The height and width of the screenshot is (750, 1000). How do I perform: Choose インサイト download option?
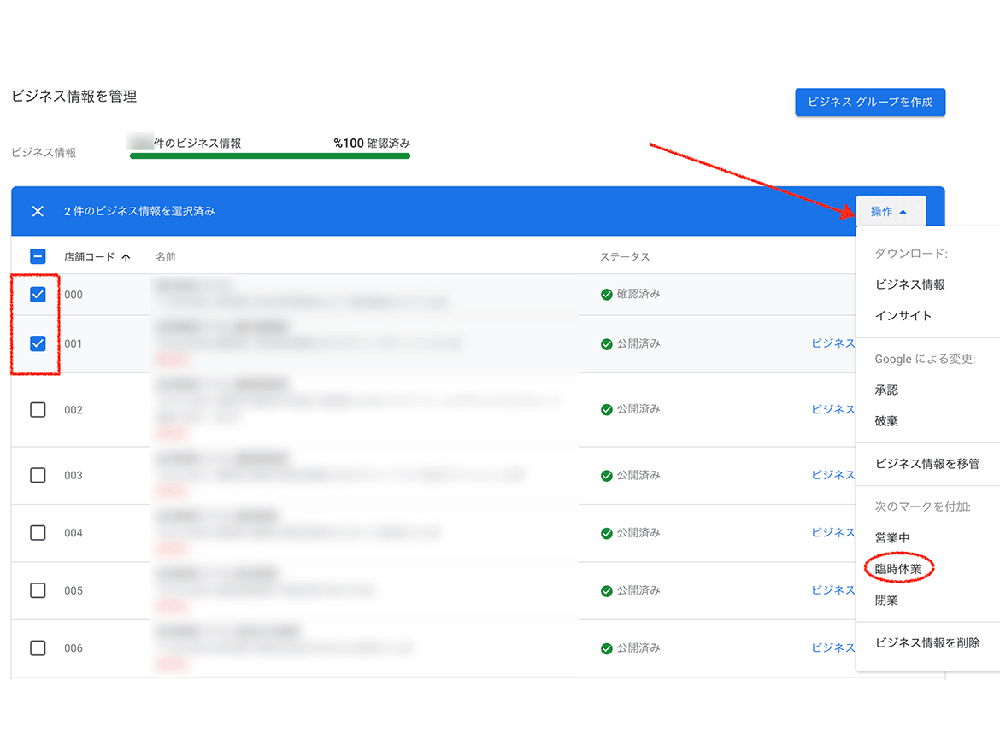tap(903, 315)
